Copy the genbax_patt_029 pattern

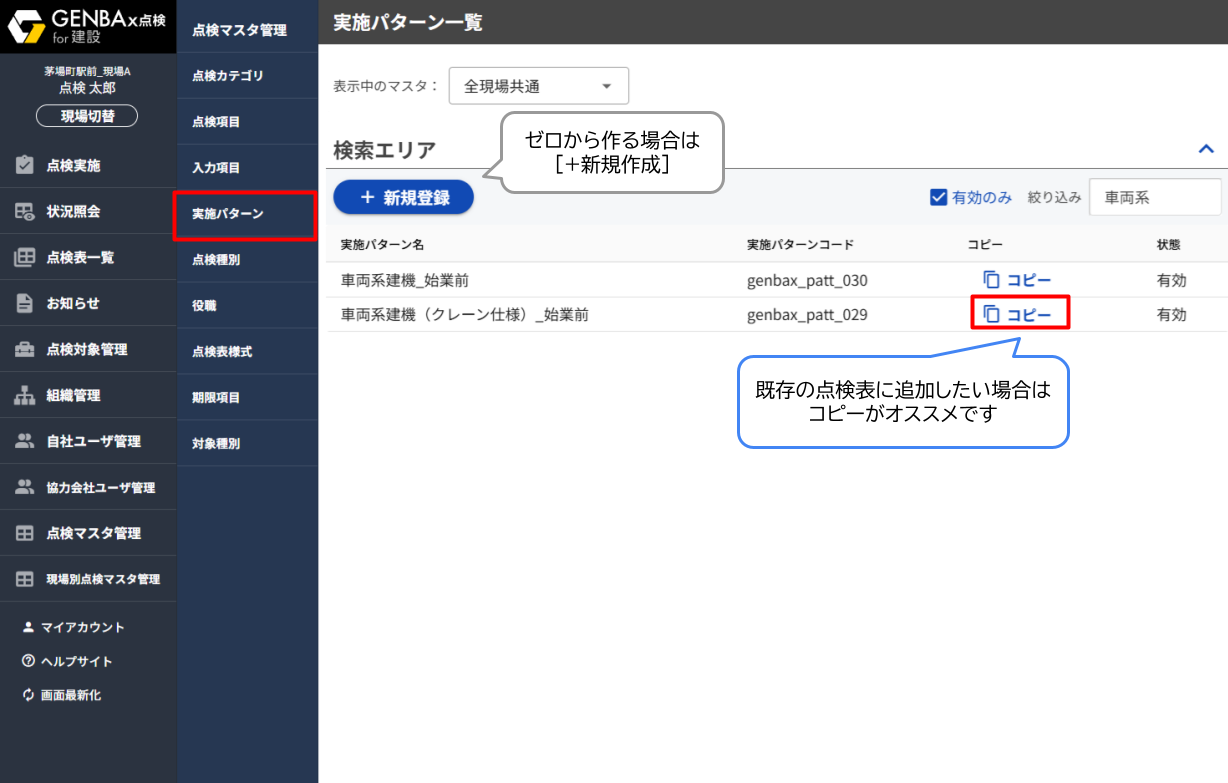click(1020, 313)
